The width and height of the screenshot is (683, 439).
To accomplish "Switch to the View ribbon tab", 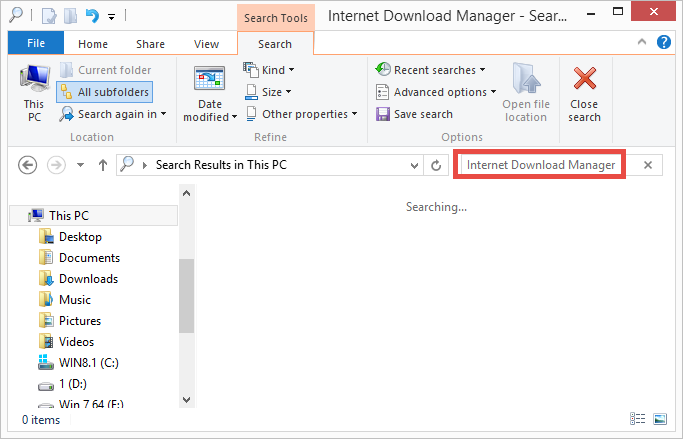I will 206,44.
